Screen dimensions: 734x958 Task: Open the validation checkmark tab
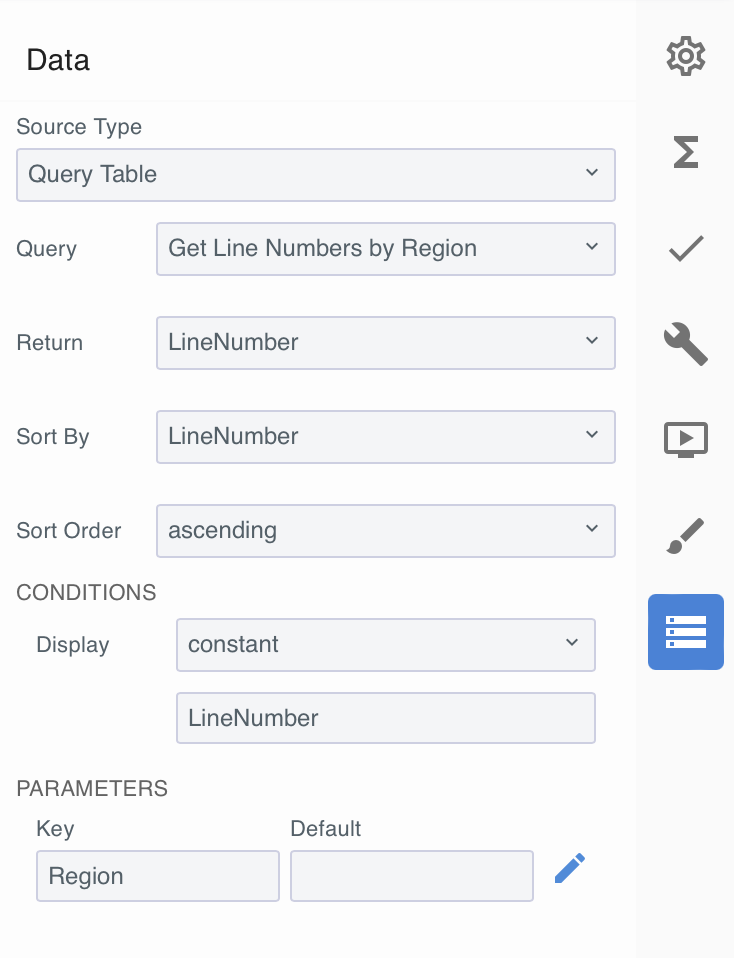click(x=686, y=248)
